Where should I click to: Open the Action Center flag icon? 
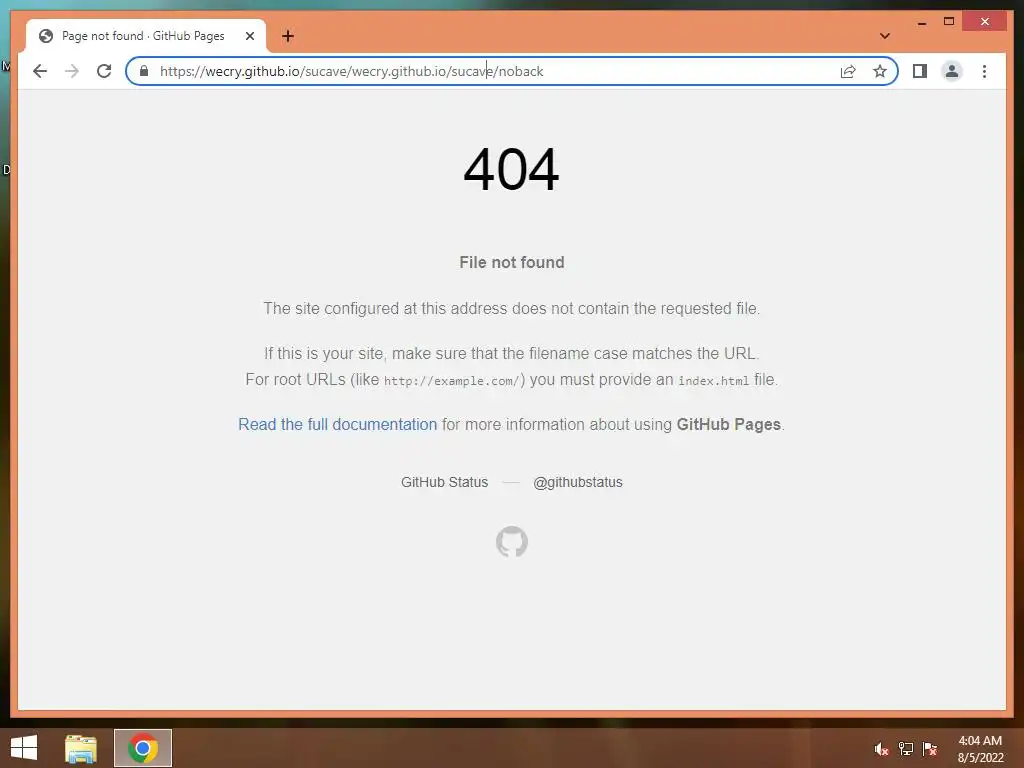point(930,749)
